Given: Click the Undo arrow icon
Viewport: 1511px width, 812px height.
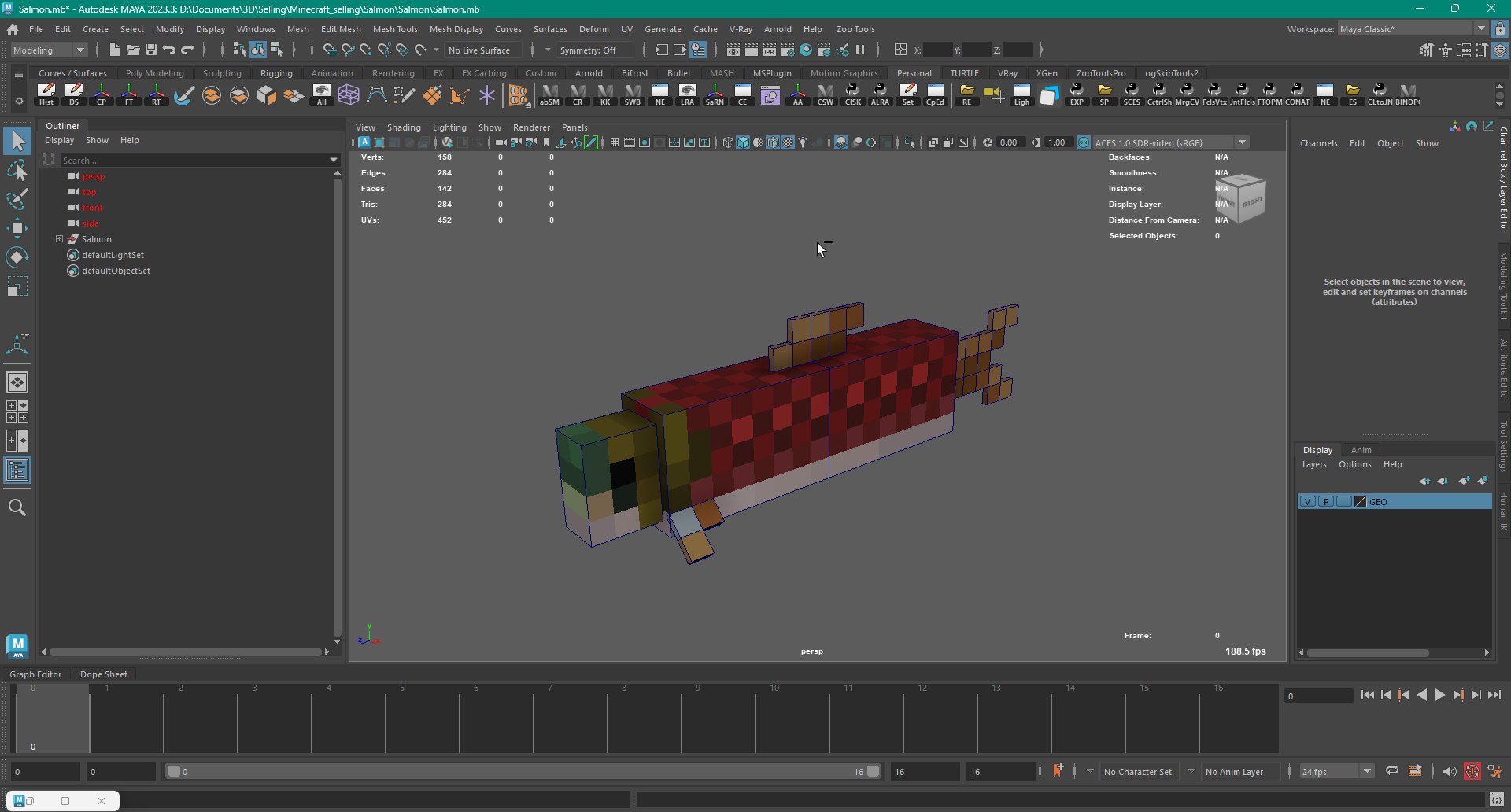Looking at the screenshot, I should tap(169, 50).
